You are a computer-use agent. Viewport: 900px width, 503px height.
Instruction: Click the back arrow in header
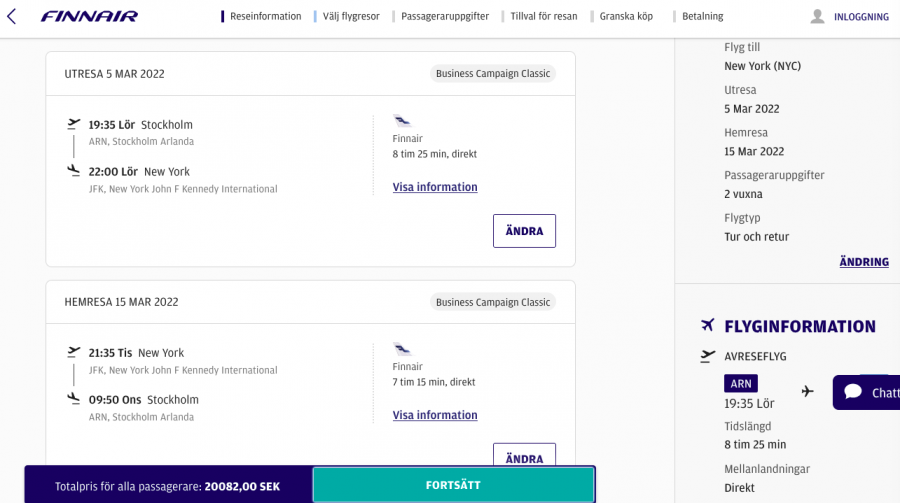(x=12, y=16)
